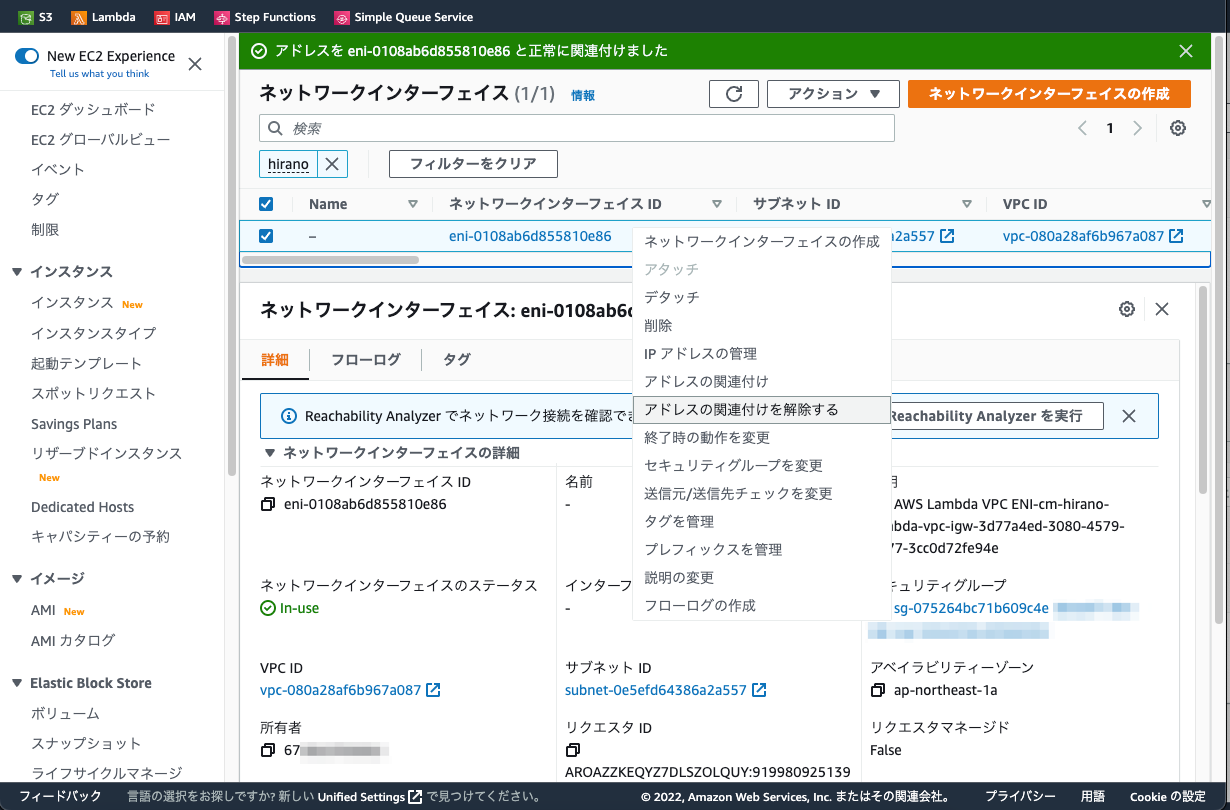This screenshot has width=1230, height=810.
Task: Uncheck the select-all checkbox in table header
Action: click(x=265, y=203)
